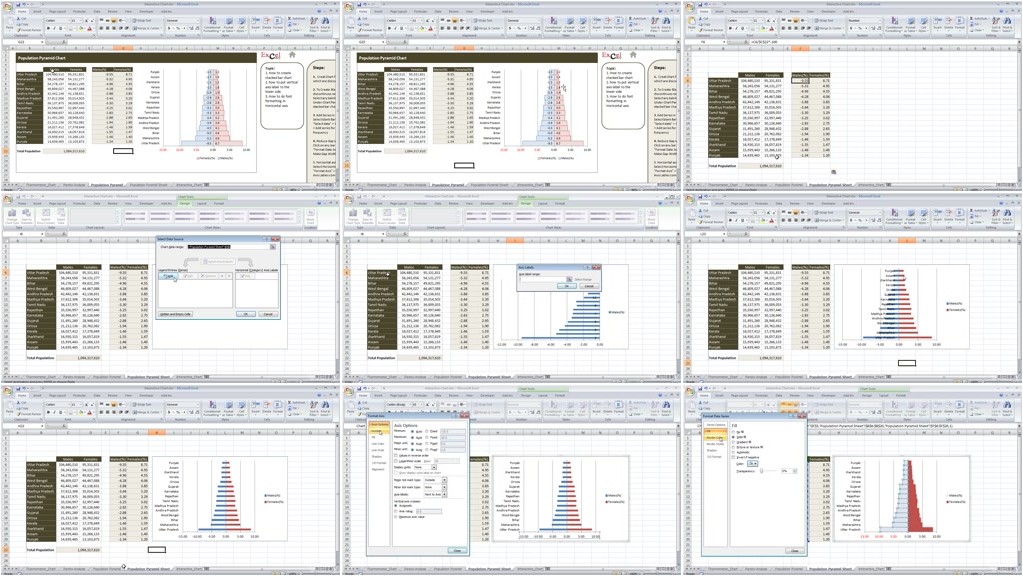Open the help icon of Select Data Source dialog

(267, 239)
